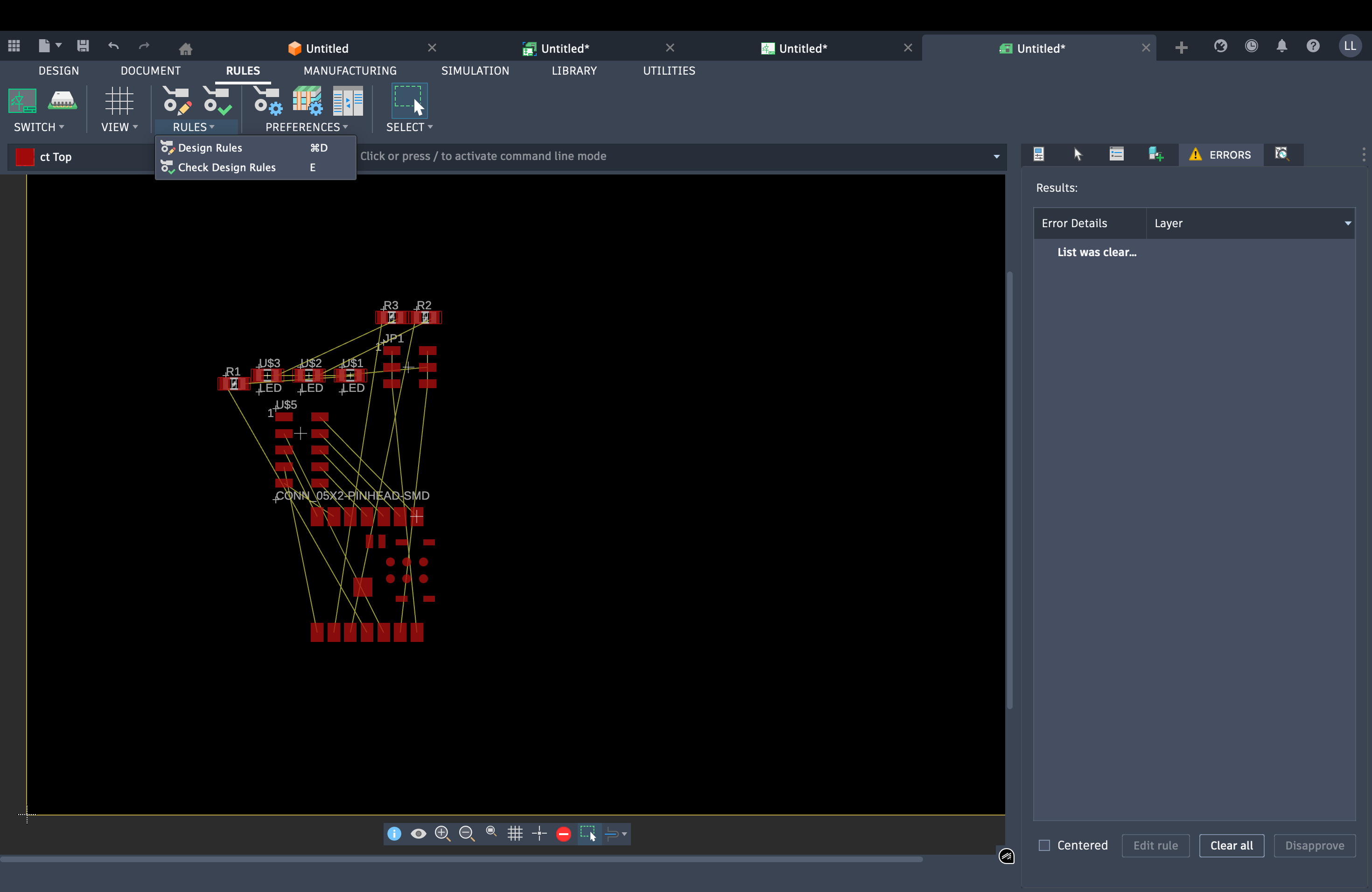Screen dimensions: 1372x892
Task: Click zoom in icon in bottom toolbar
Action: click(442, 833)
